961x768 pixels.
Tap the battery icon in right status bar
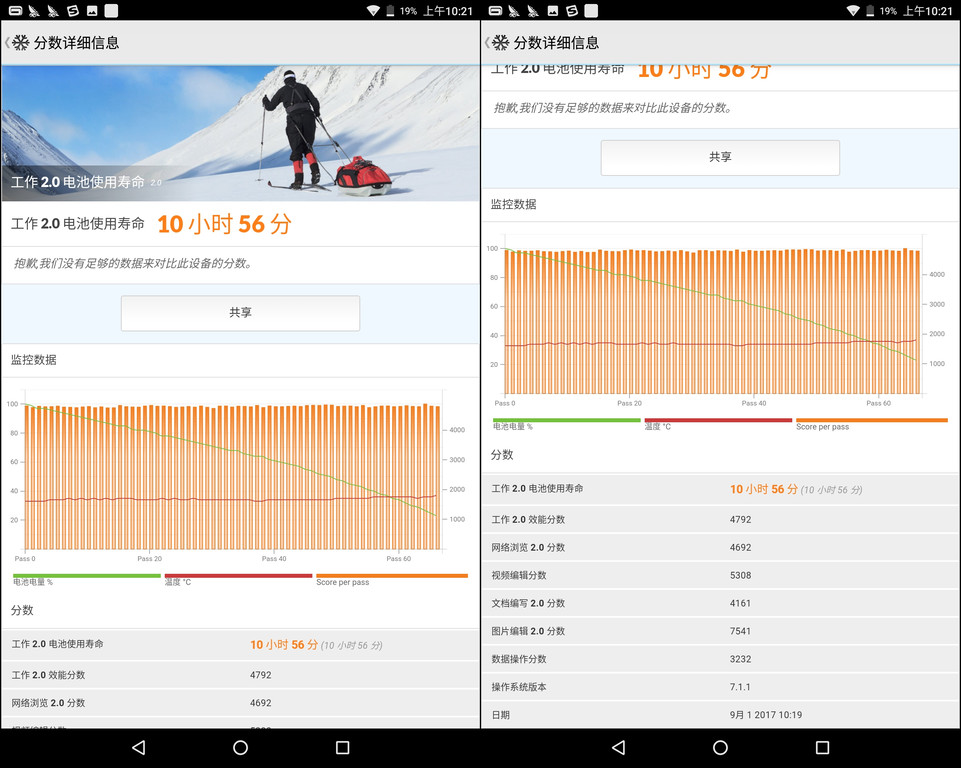(871, 11)
